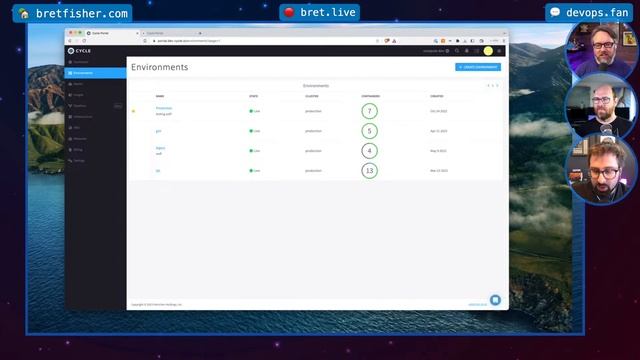Click the Oct 2022 created date
The width and height of the screenshot is (640, 360).
[x=439, y=111]
